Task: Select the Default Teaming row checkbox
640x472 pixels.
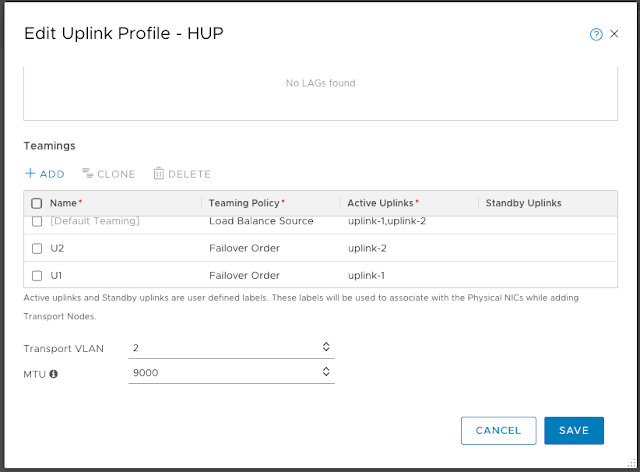Action: pos(37,221)
